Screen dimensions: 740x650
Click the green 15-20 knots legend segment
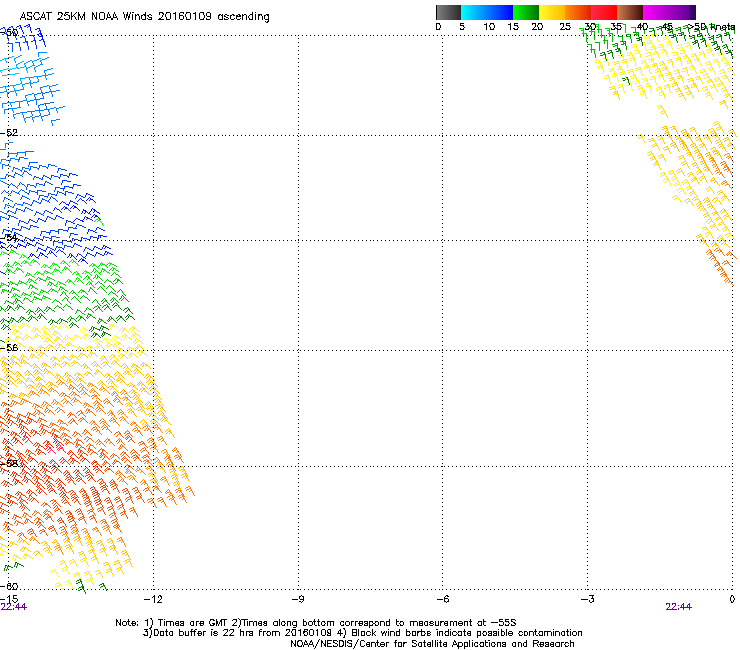pyautogui.click(x=526, y=12)
